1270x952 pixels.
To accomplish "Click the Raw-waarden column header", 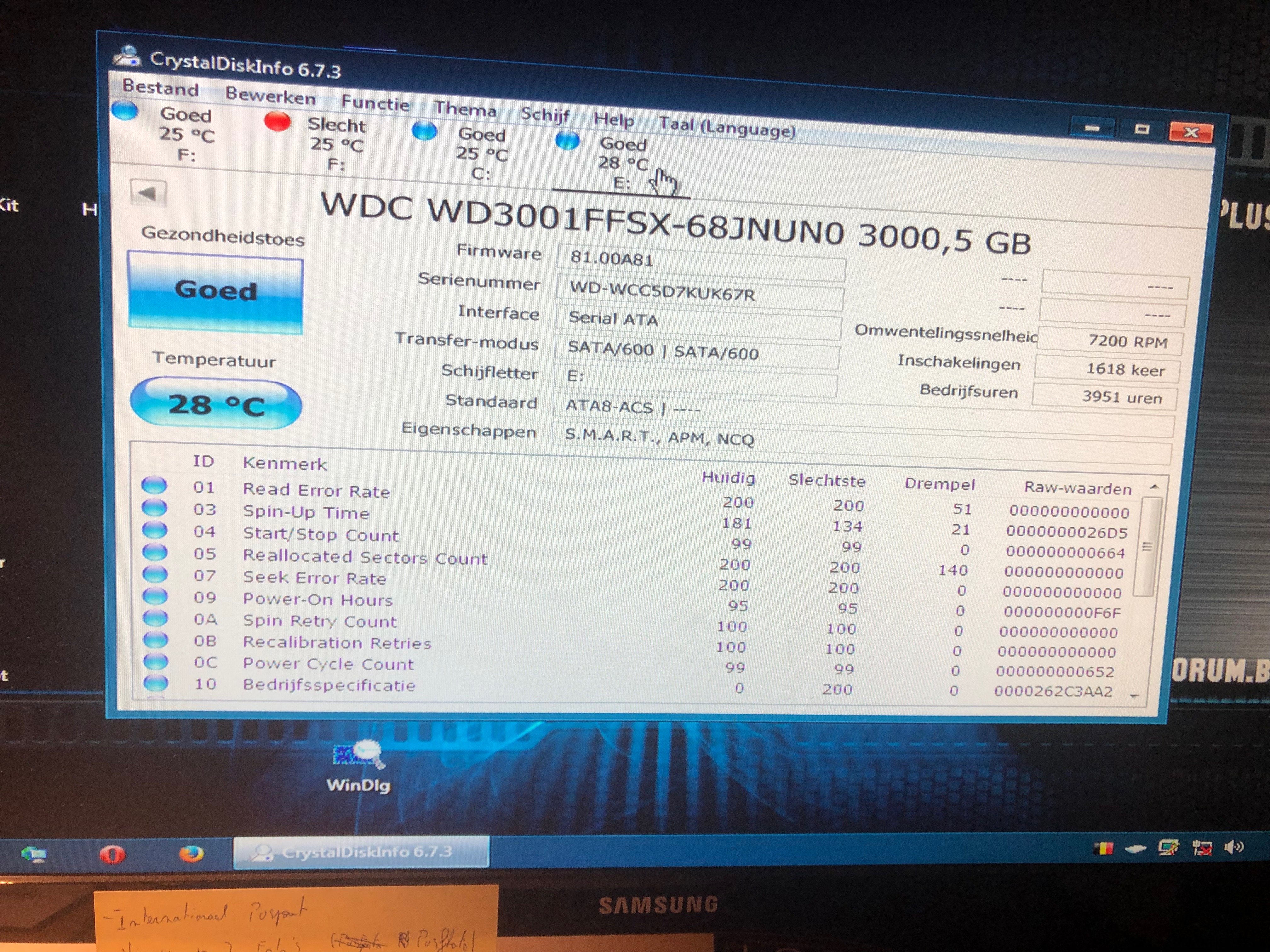I will (x=1078, y=488).
